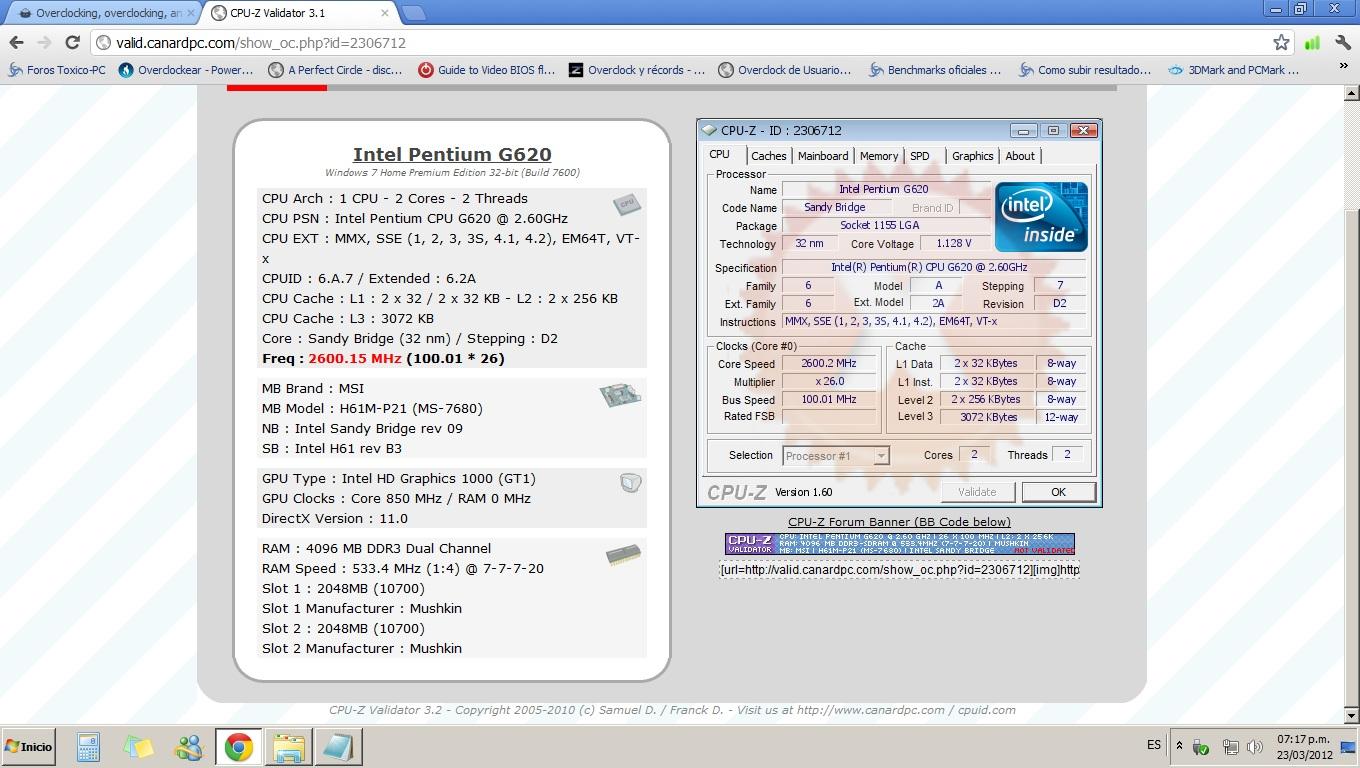Open the SPD tab in CPU-Z

(x=920, y=156)
